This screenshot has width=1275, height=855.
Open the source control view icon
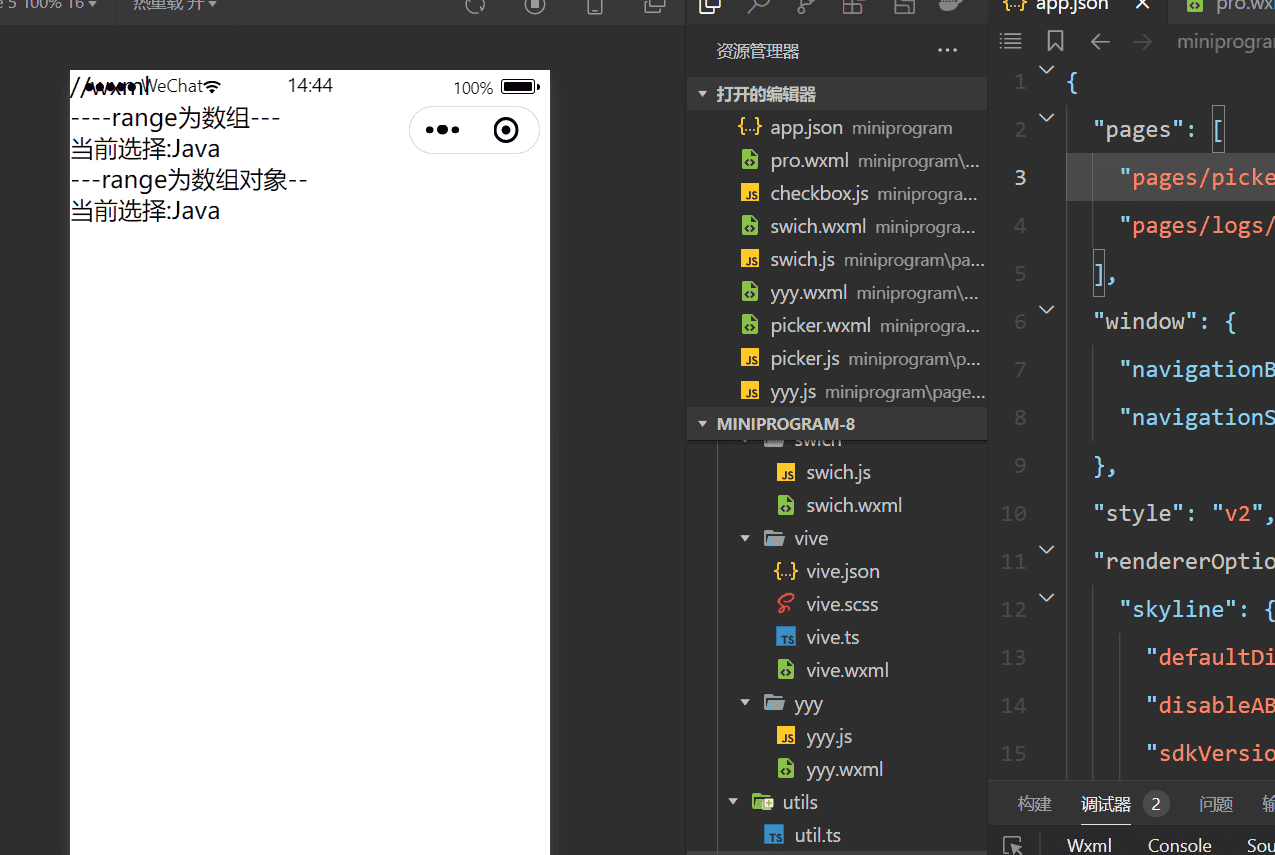806,6
